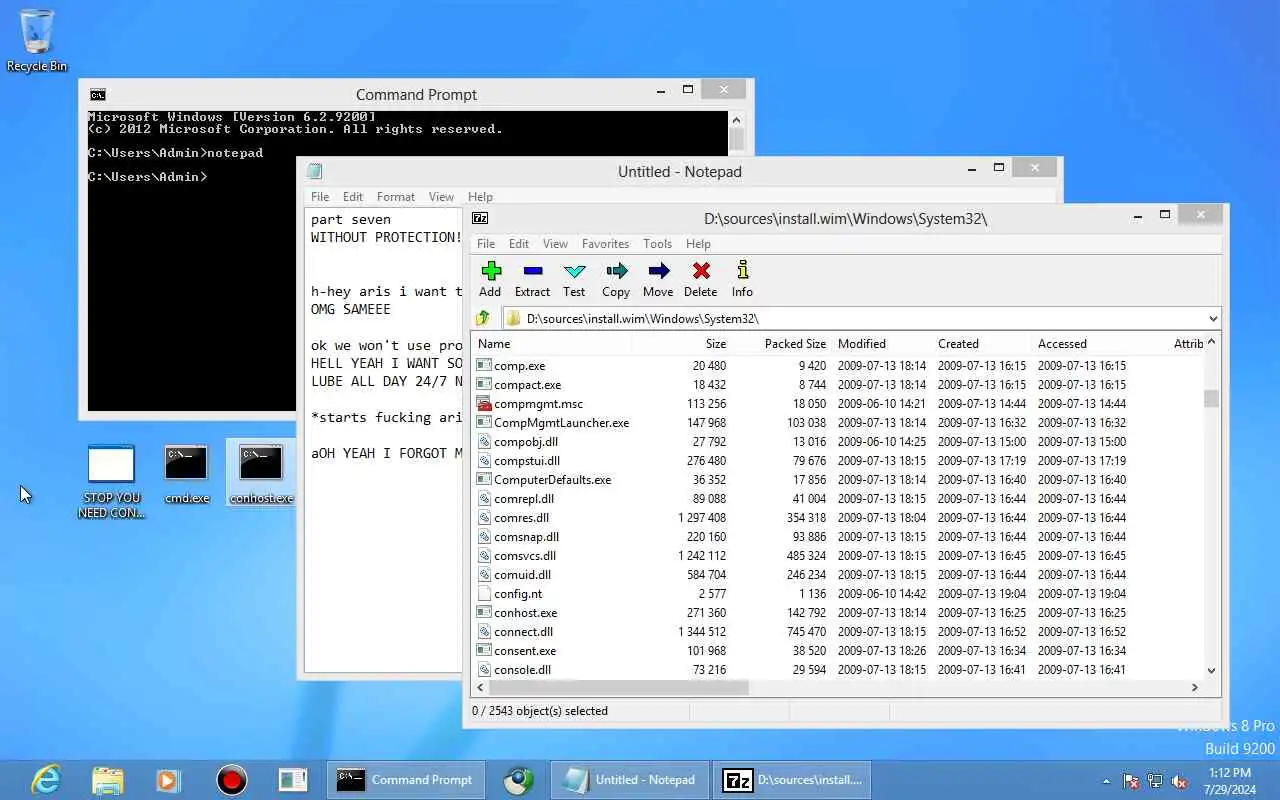Select ComputerDefaults.exe in list
The width and height of the screenshot is (1280, 800).
(552, 480)
